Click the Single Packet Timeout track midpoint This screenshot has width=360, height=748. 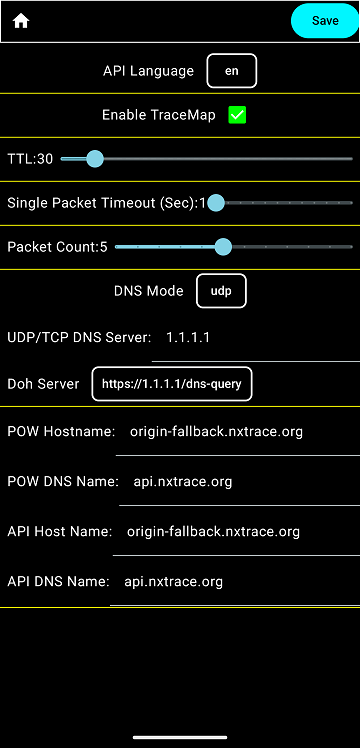(284, 203)
